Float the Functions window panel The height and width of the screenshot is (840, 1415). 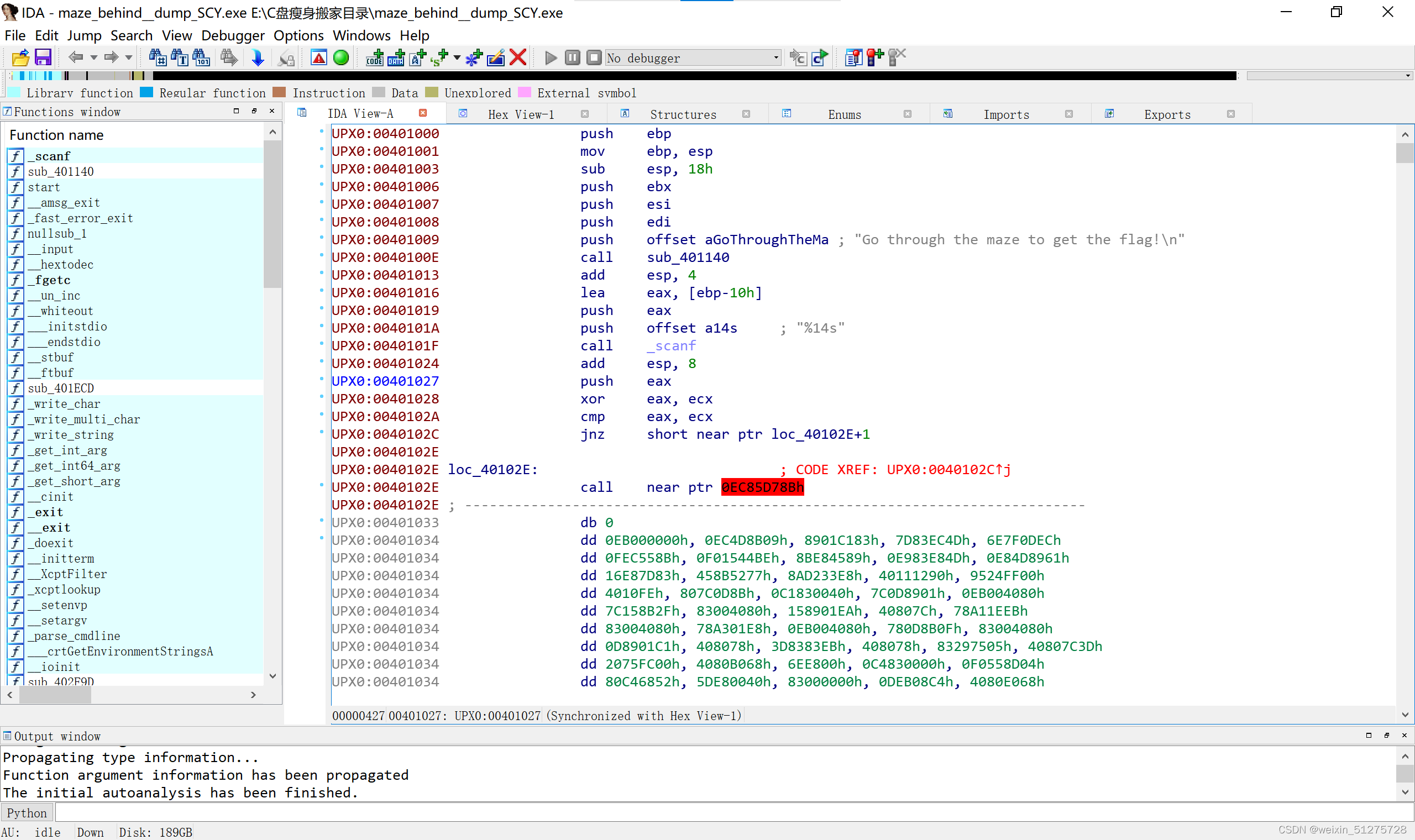coord(254,111)
